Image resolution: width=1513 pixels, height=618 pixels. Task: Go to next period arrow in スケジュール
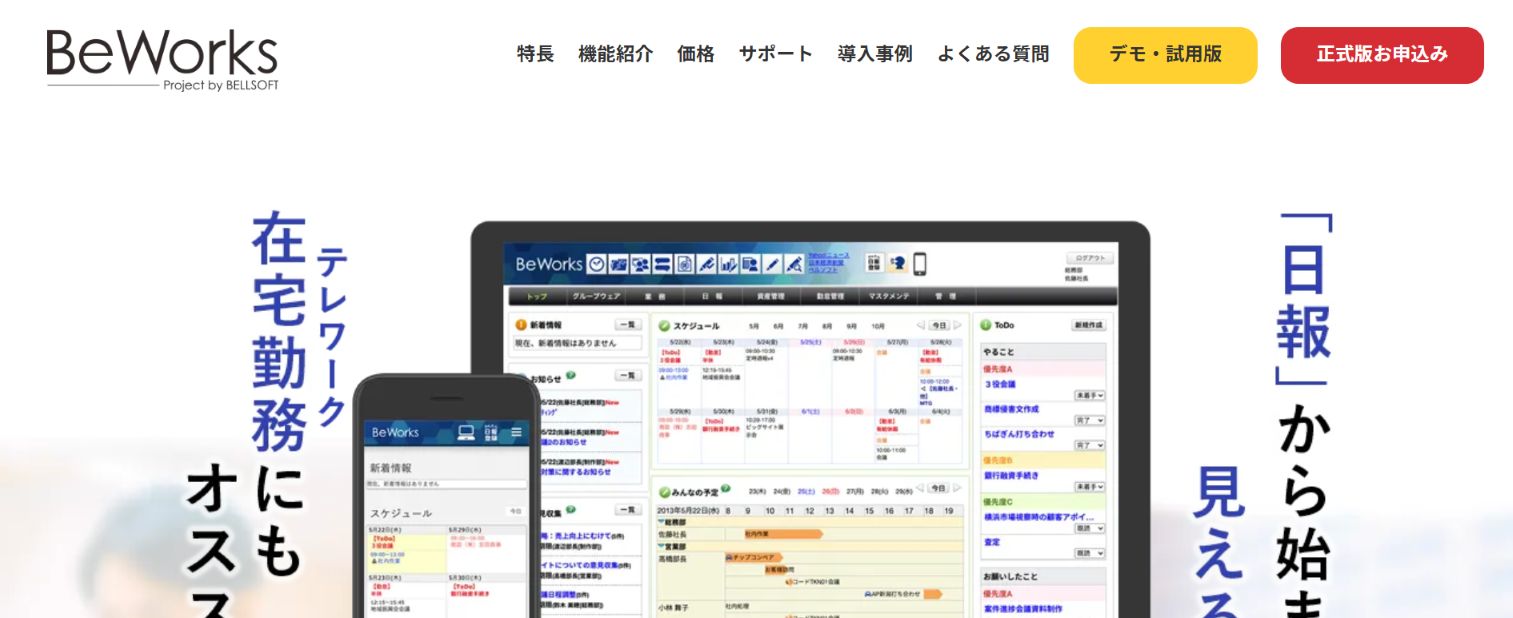(957, 325)
